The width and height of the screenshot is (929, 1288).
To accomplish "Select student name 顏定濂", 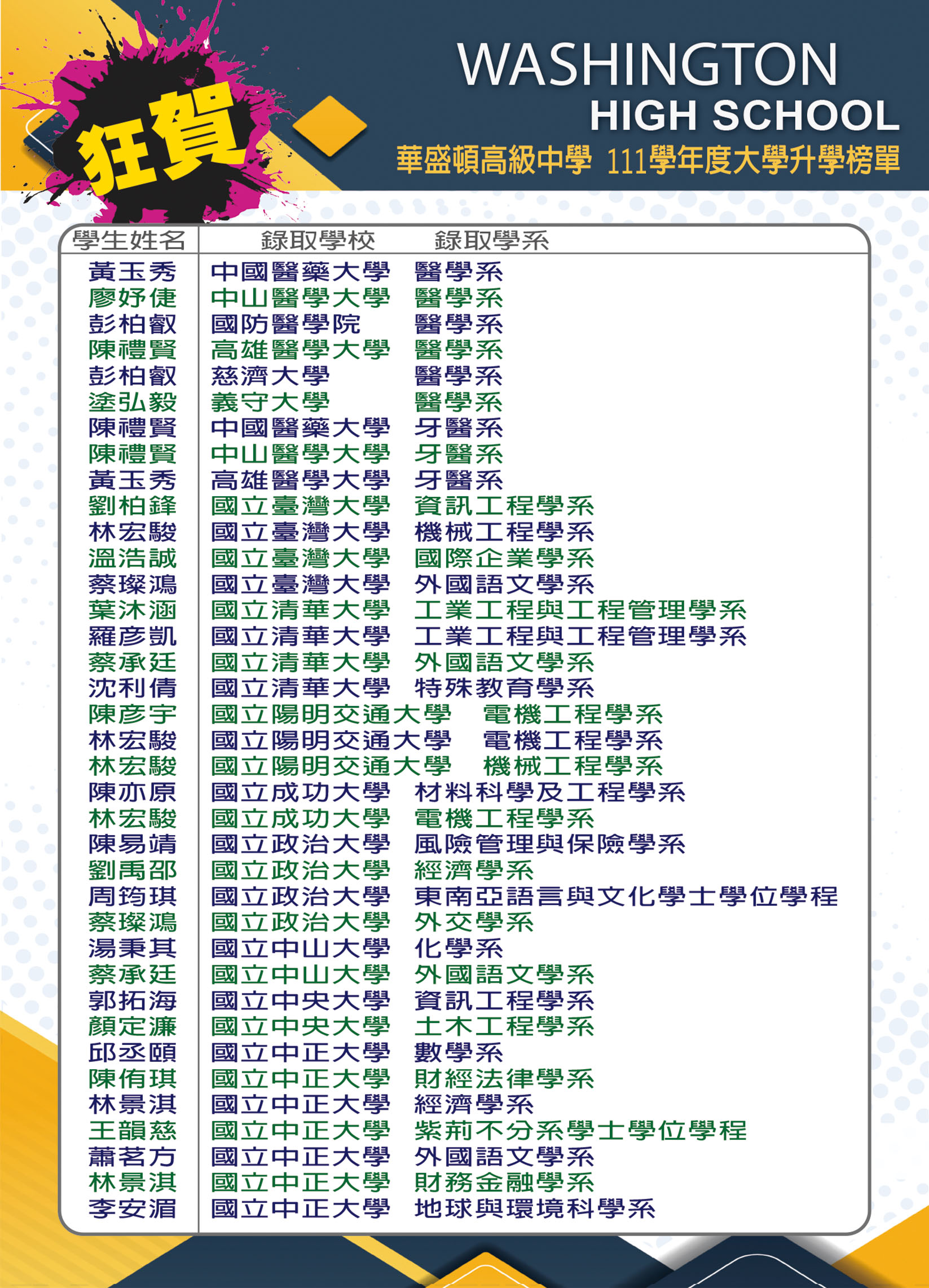I will pyautogui.click(x=133, y=1027).
